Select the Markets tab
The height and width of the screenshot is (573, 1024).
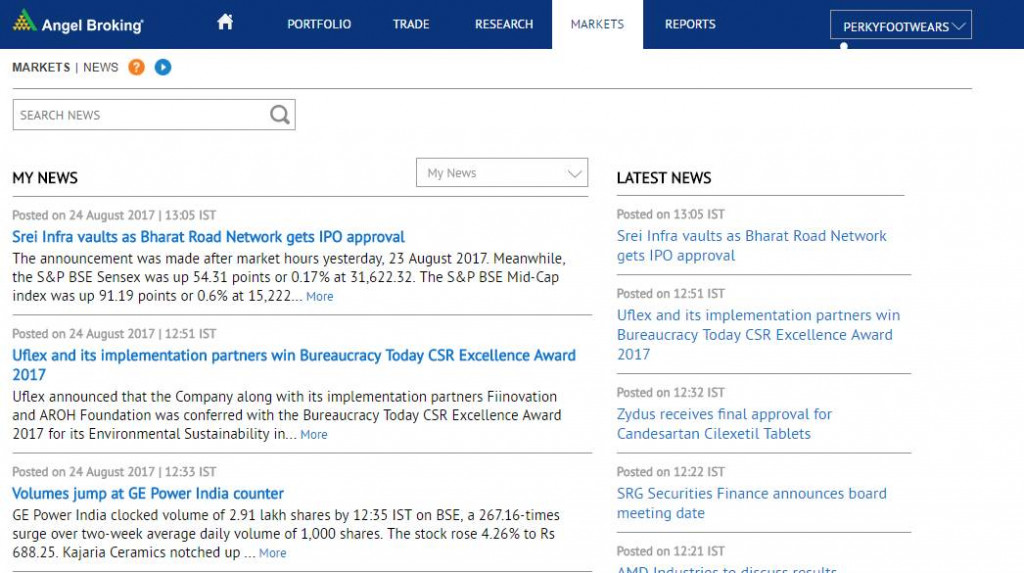[x=597, y=24]
